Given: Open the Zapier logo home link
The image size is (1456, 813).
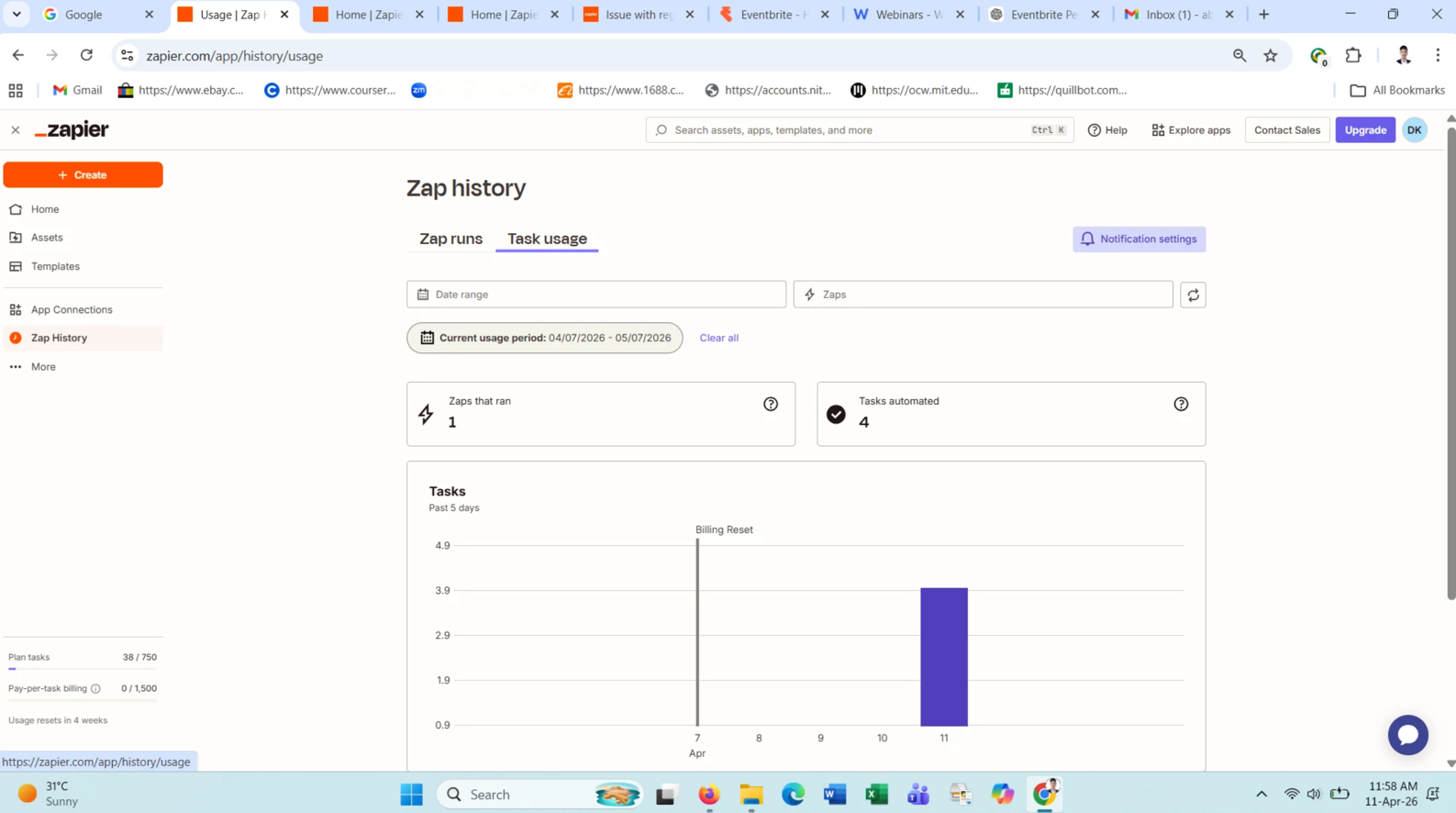Looking at the screenshot, I should point(72,130).
